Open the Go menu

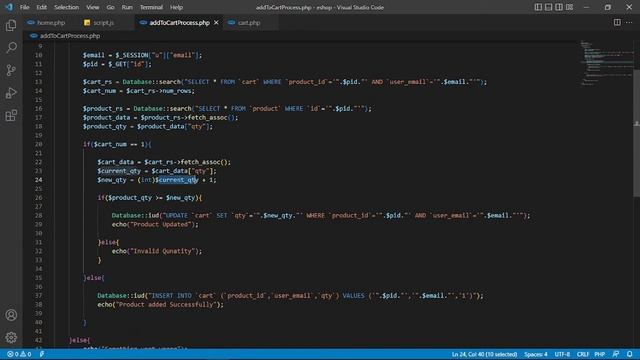click(x=110, y=7)
